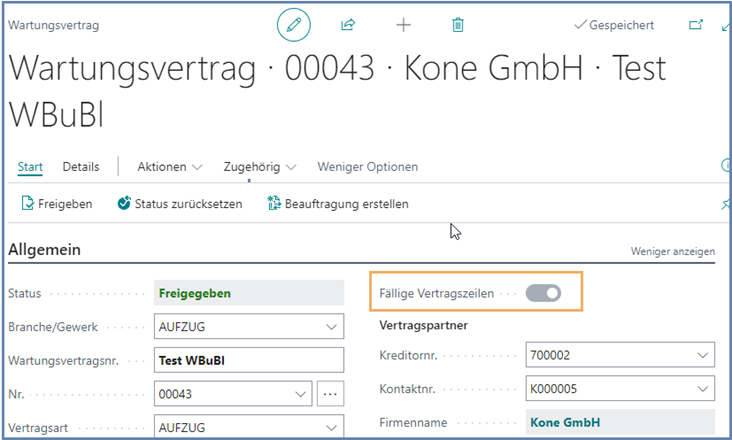Image resolution: width=732 pixels, height=440 pixels.
Task: Open Kreditornr. 700002 dropdown
Action: [703, 355]
